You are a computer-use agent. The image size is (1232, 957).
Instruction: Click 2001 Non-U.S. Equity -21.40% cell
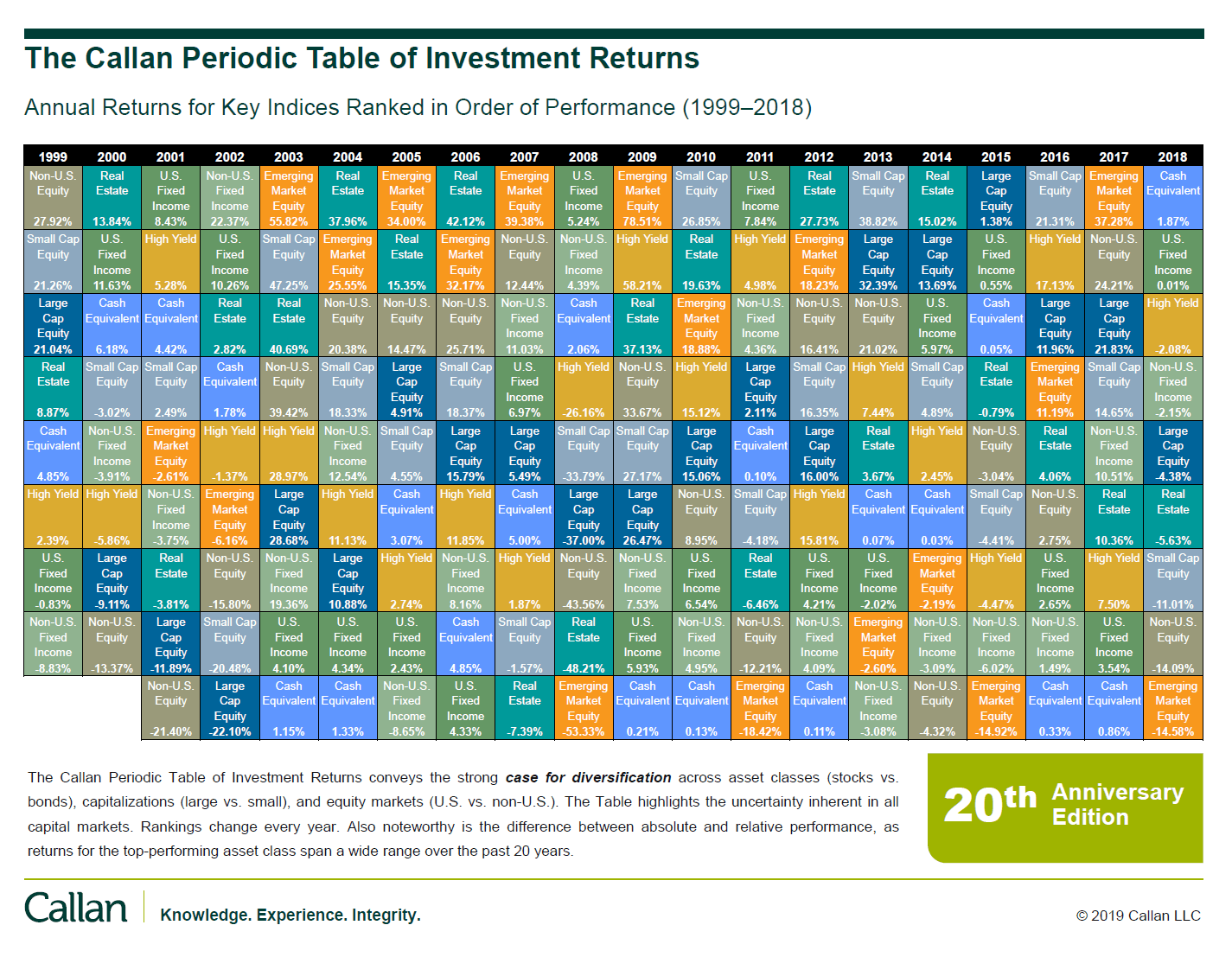point(171,708)
